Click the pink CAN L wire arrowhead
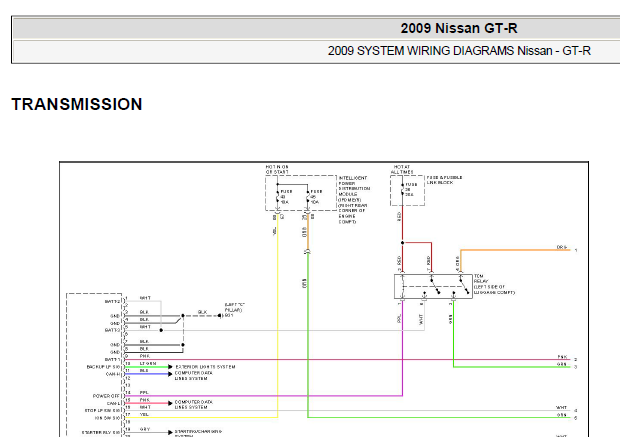 click(170, 403)
